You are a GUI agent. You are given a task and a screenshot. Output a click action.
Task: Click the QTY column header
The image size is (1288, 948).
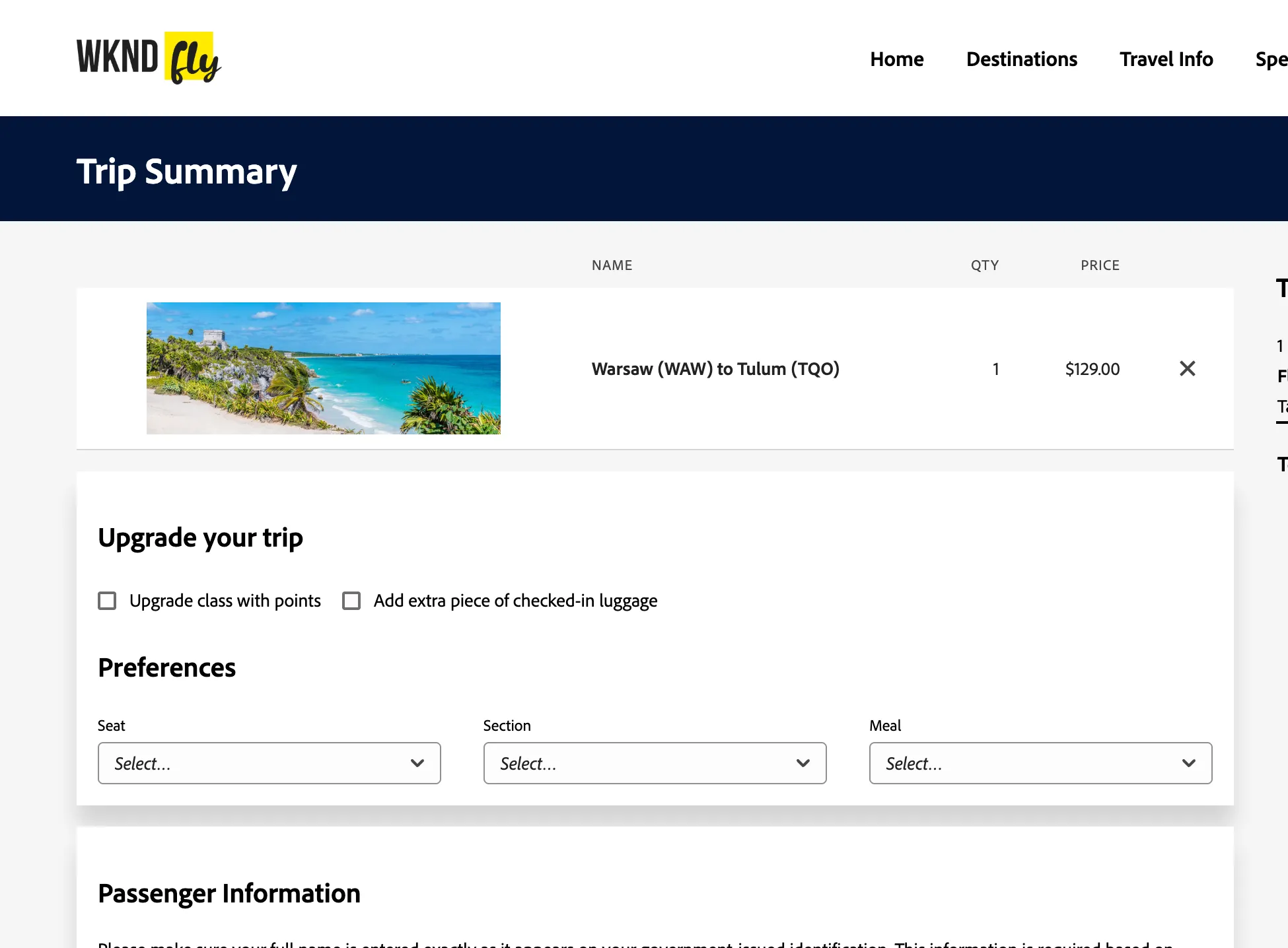tap(984, 265)
